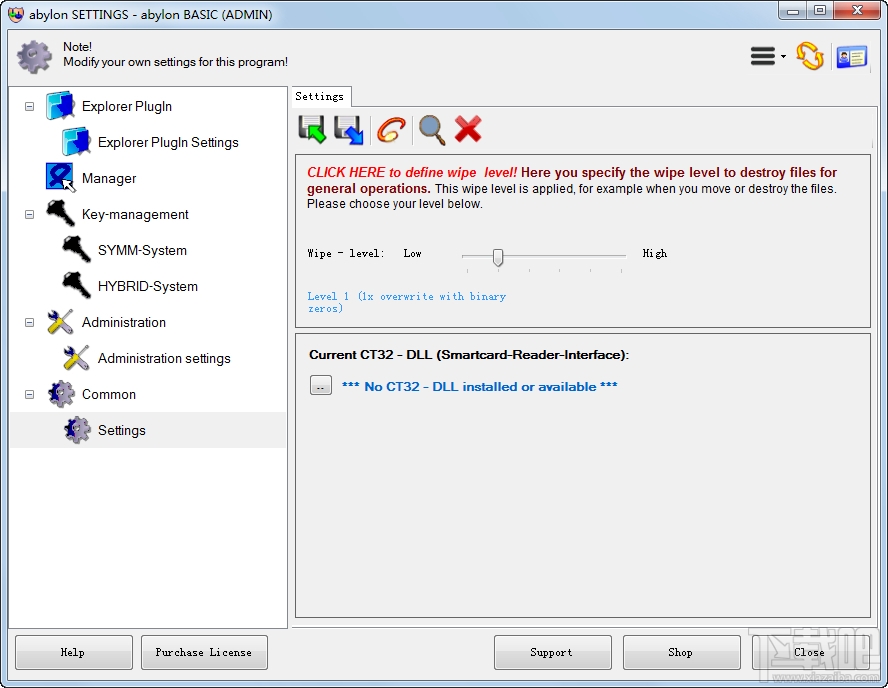Click 'Modify your own settings' note text
888x688 pixels.
176,62
